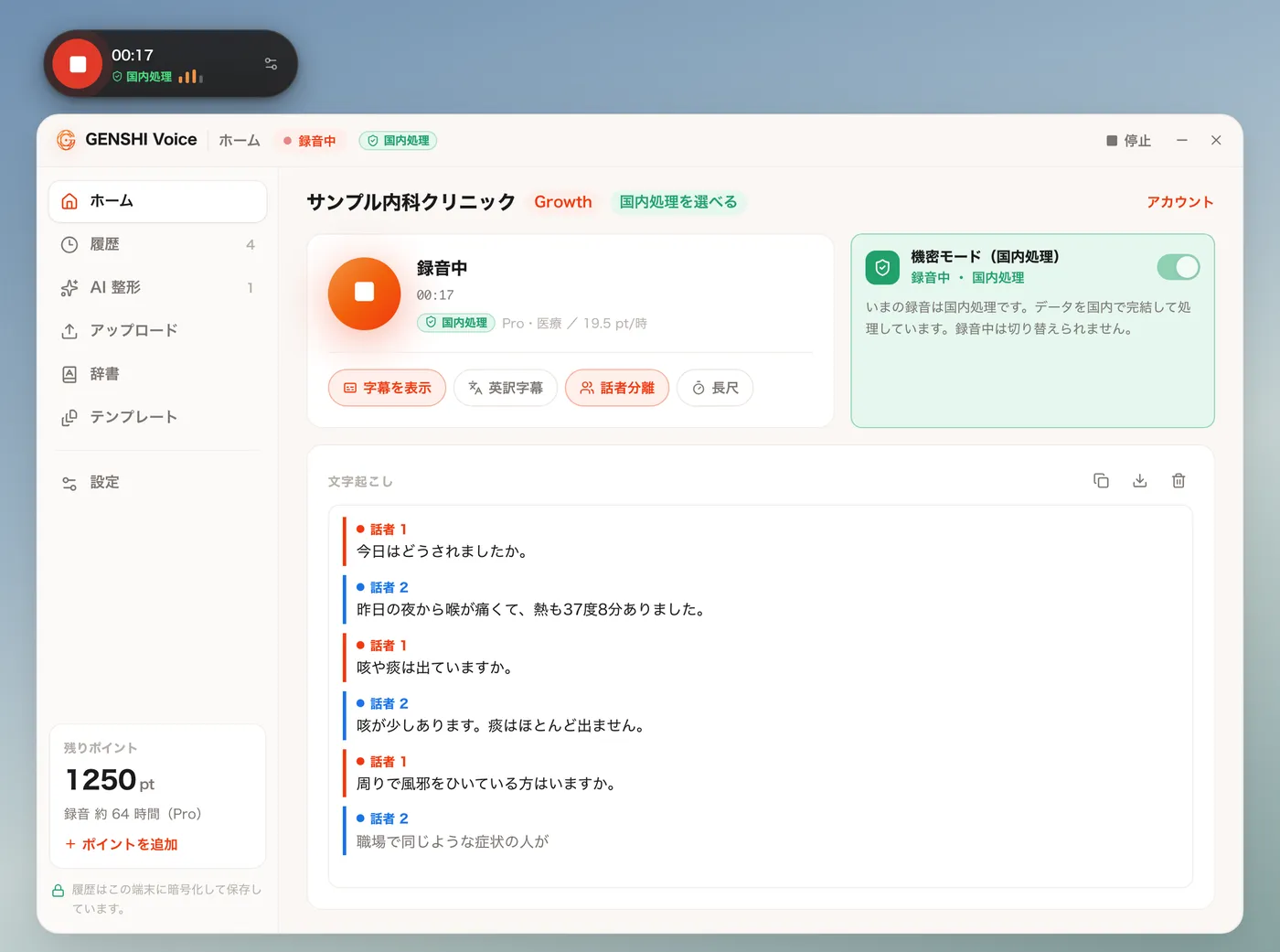Go to AI 整形 in sidebar
The height and width of the screenshot is (952, 1280).
click(x=157, y=287)
